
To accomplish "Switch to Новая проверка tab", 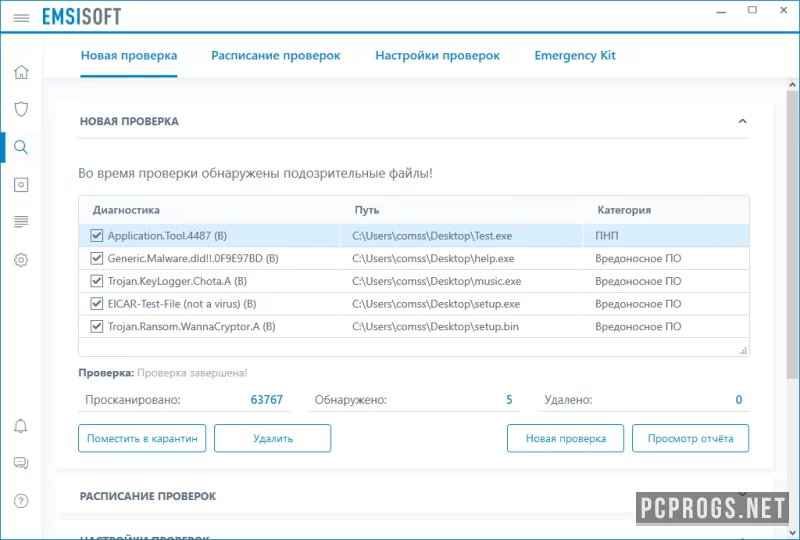I will pos(129,55).
